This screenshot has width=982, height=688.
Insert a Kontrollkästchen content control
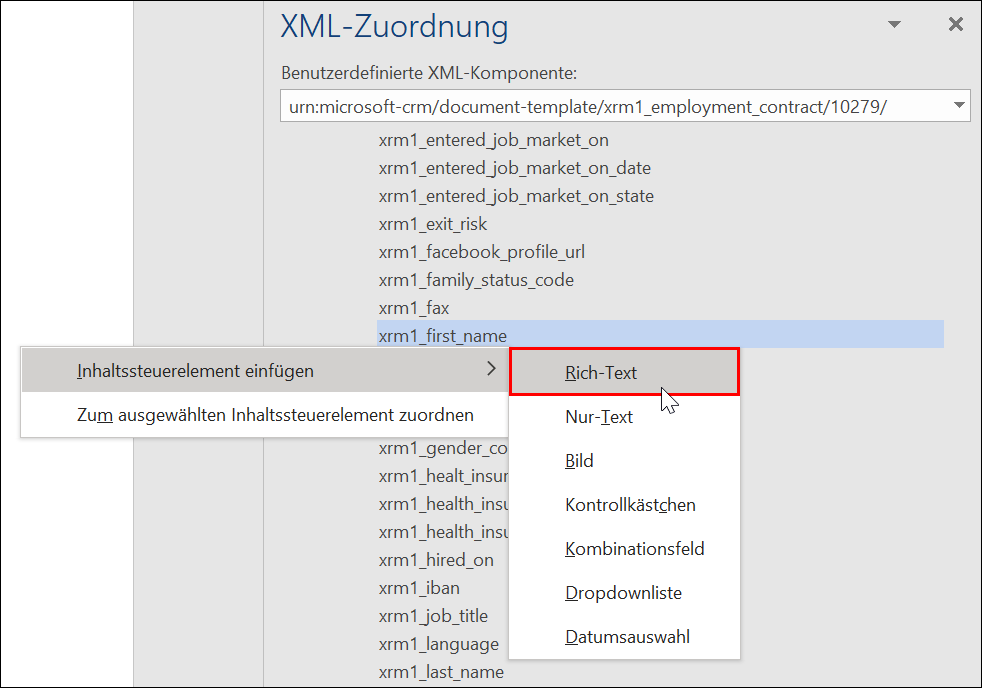pos(630,505)
